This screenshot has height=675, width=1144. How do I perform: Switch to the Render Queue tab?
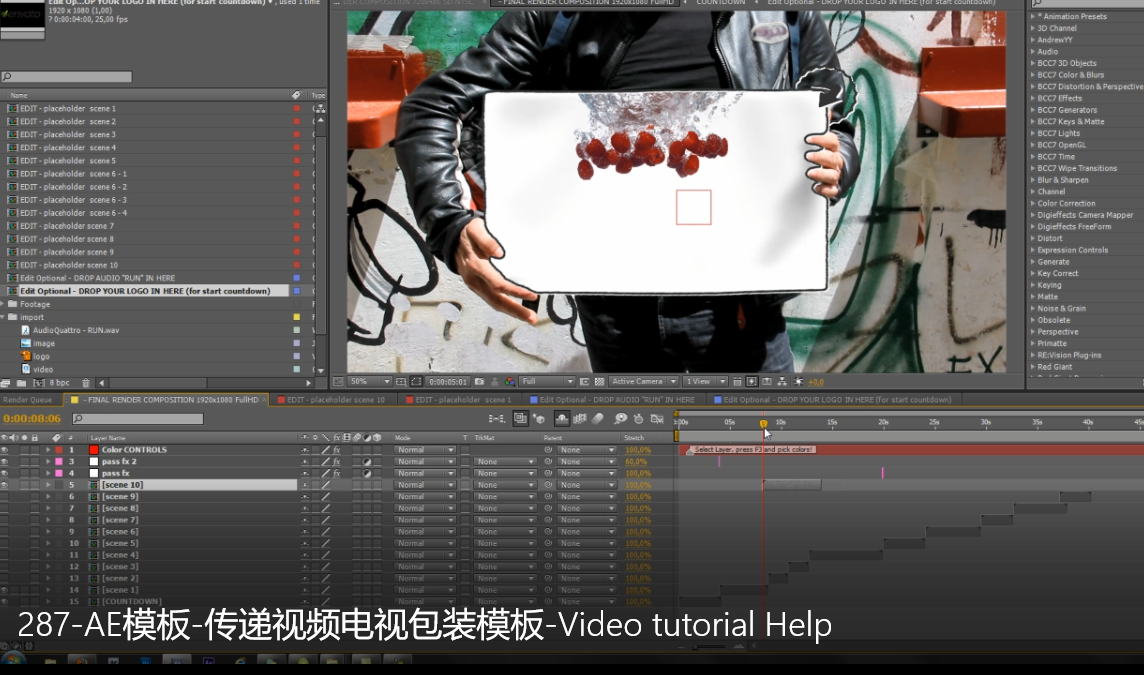coord(27,400)
